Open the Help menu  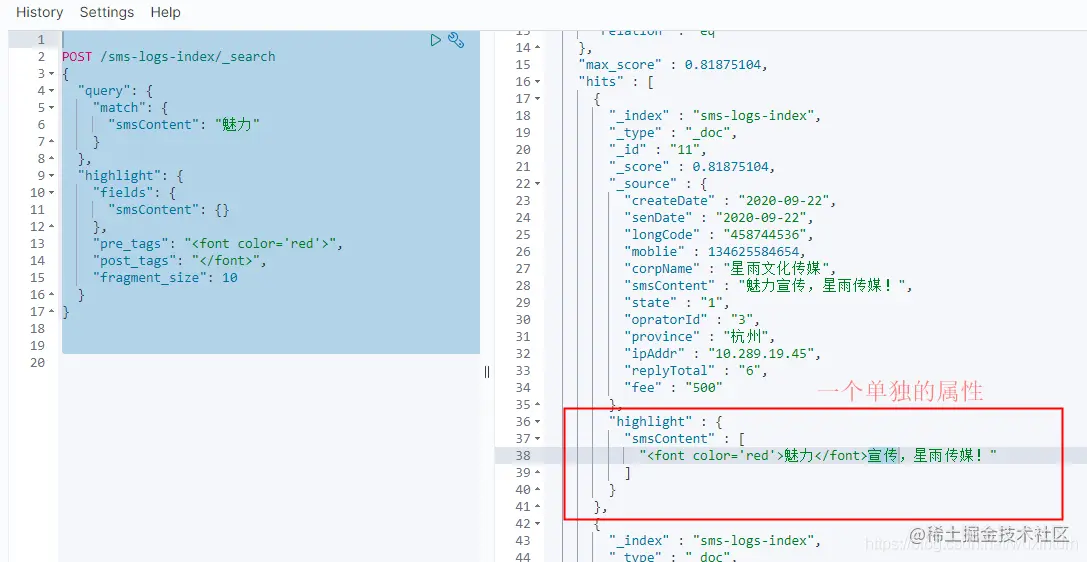pyautogui.click(x=166, y=12)
